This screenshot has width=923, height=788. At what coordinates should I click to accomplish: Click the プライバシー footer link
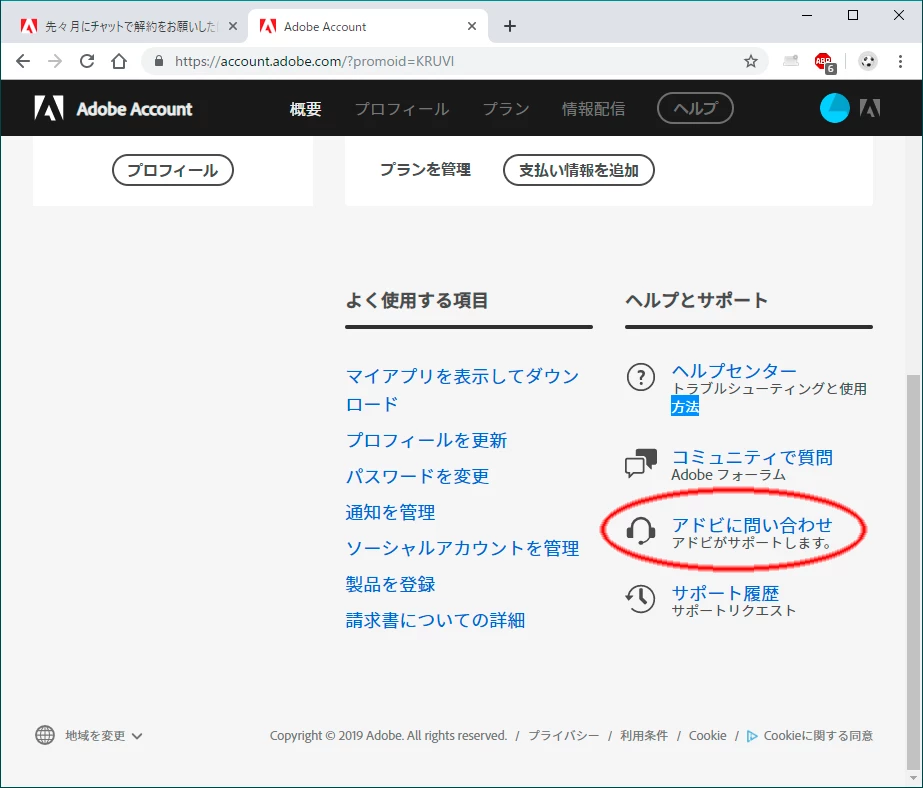pyautogui.click(x=563, y=736)
